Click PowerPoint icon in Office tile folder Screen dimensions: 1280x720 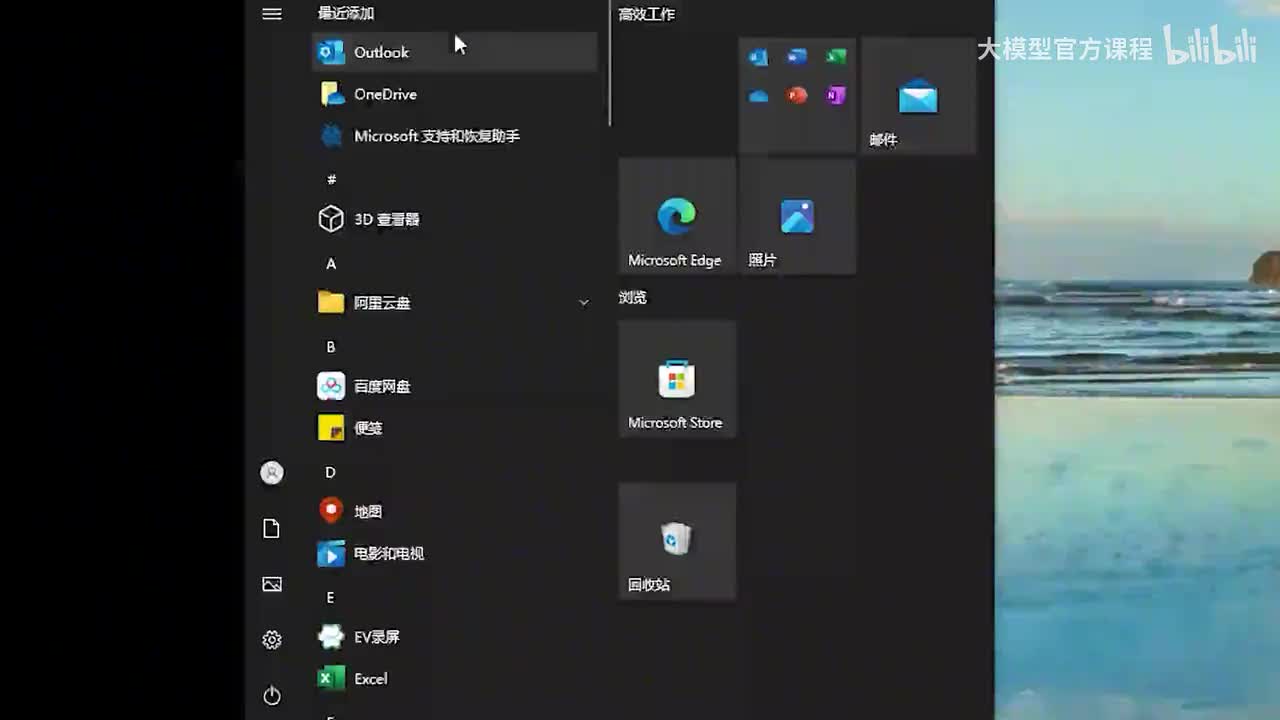coord(797,96)
